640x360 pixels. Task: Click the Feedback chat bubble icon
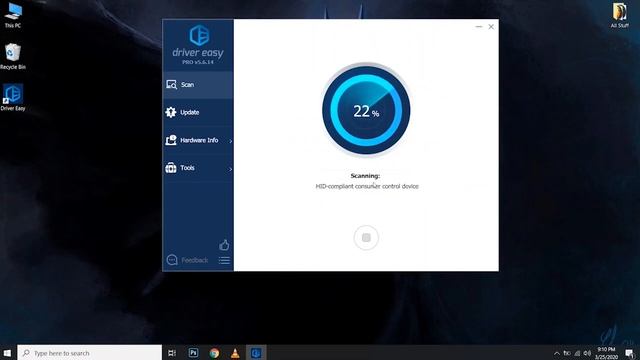tap(172, 260)
